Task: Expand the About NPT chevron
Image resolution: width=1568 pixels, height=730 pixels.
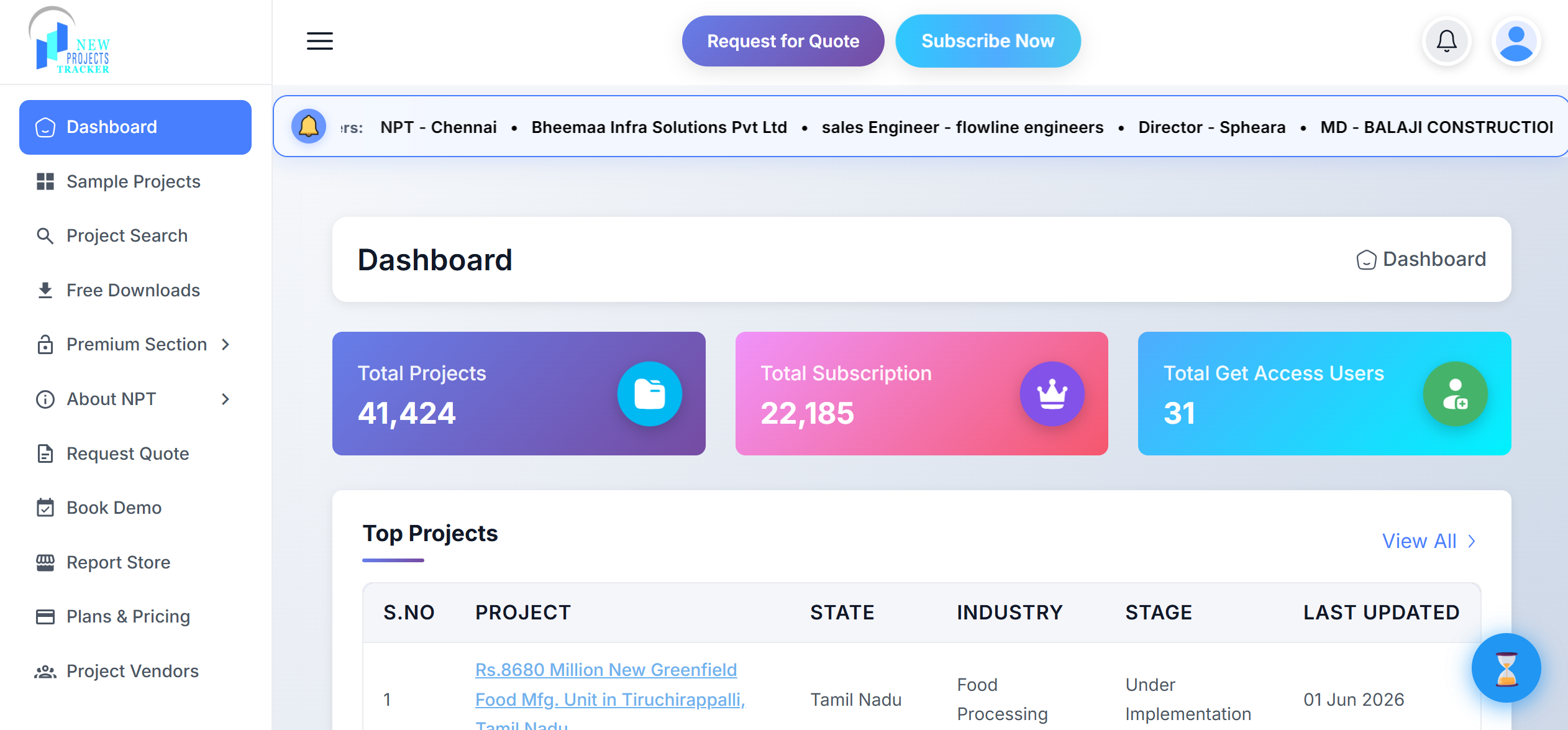Action: (226, 399)
